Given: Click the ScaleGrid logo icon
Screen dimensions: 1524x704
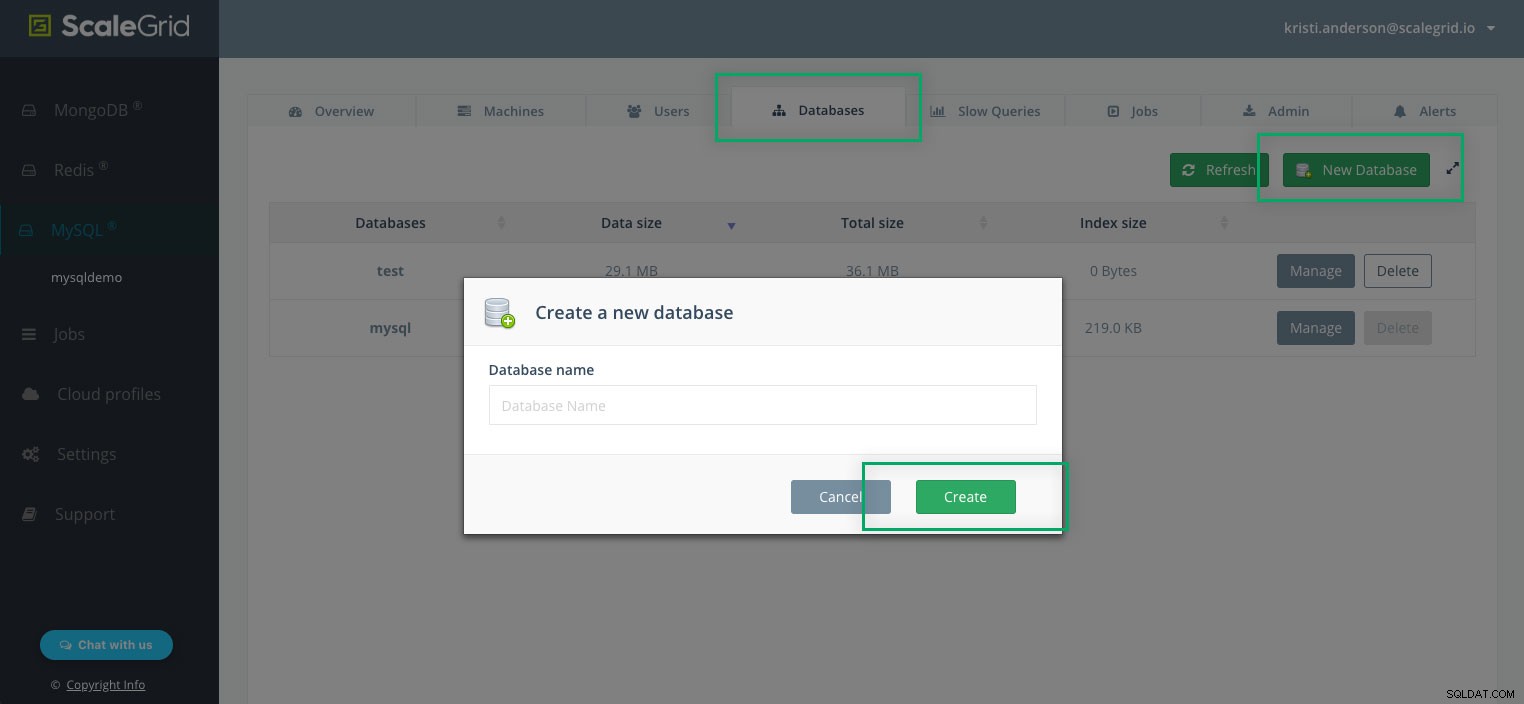Looking at the screenshot, I should point(39,26).
